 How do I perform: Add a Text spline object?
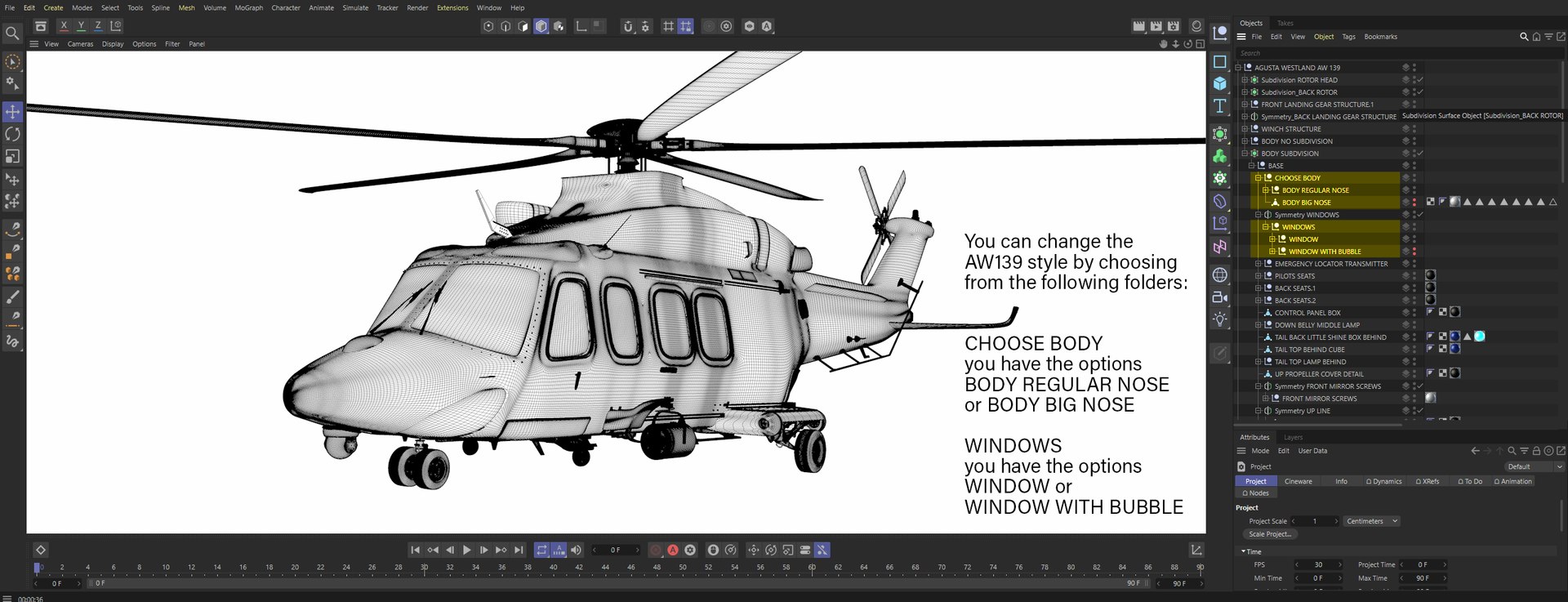[1219, 105]
